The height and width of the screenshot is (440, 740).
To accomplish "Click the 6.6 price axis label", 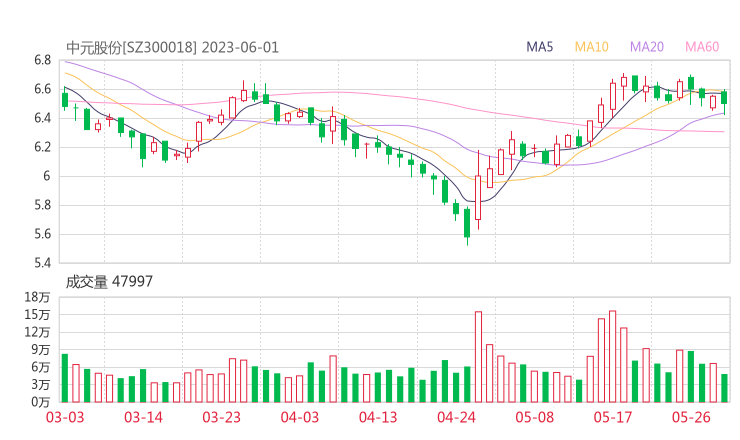I will point(42,89).
